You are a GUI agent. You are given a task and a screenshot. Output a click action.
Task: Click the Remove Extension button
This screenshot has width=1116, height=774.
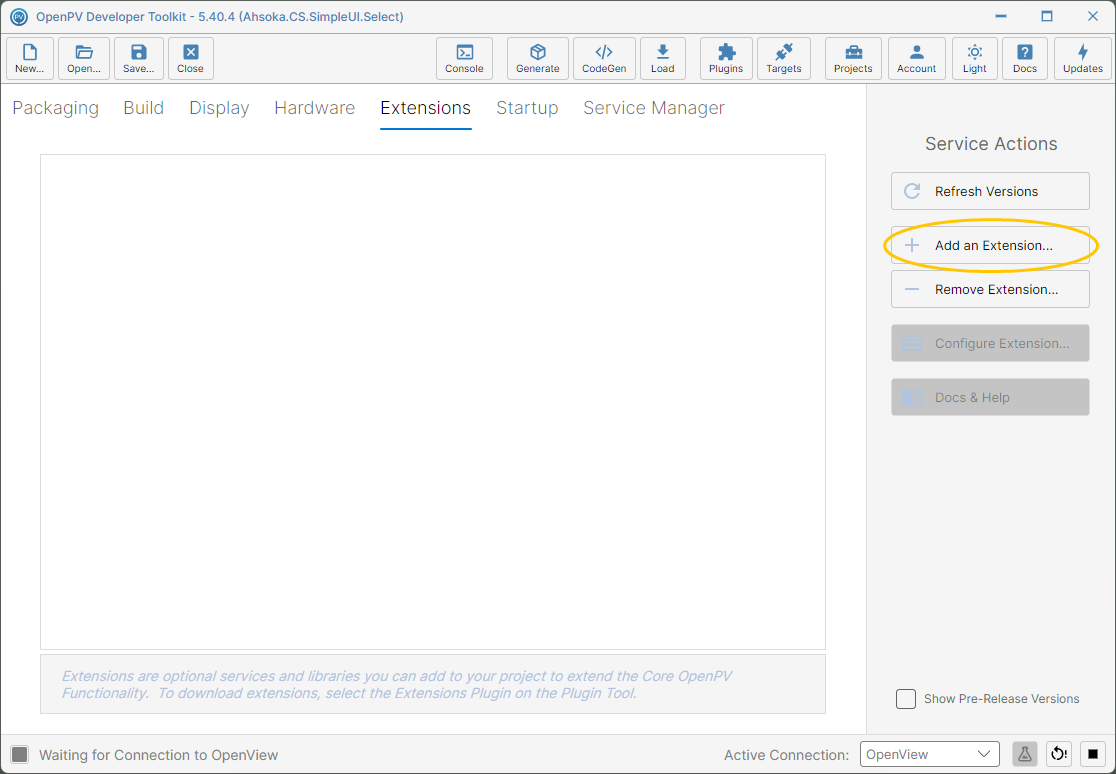coord(990,289)
